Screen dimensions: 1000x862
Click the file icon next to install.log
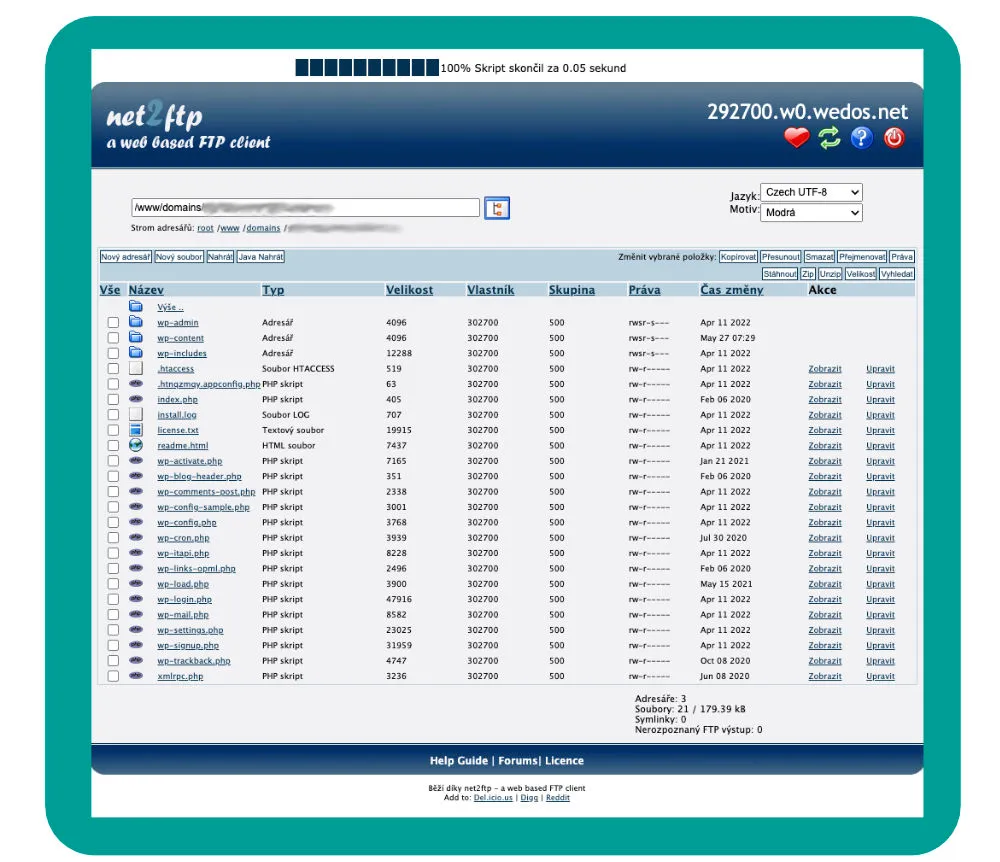click(x=136, y=414)
